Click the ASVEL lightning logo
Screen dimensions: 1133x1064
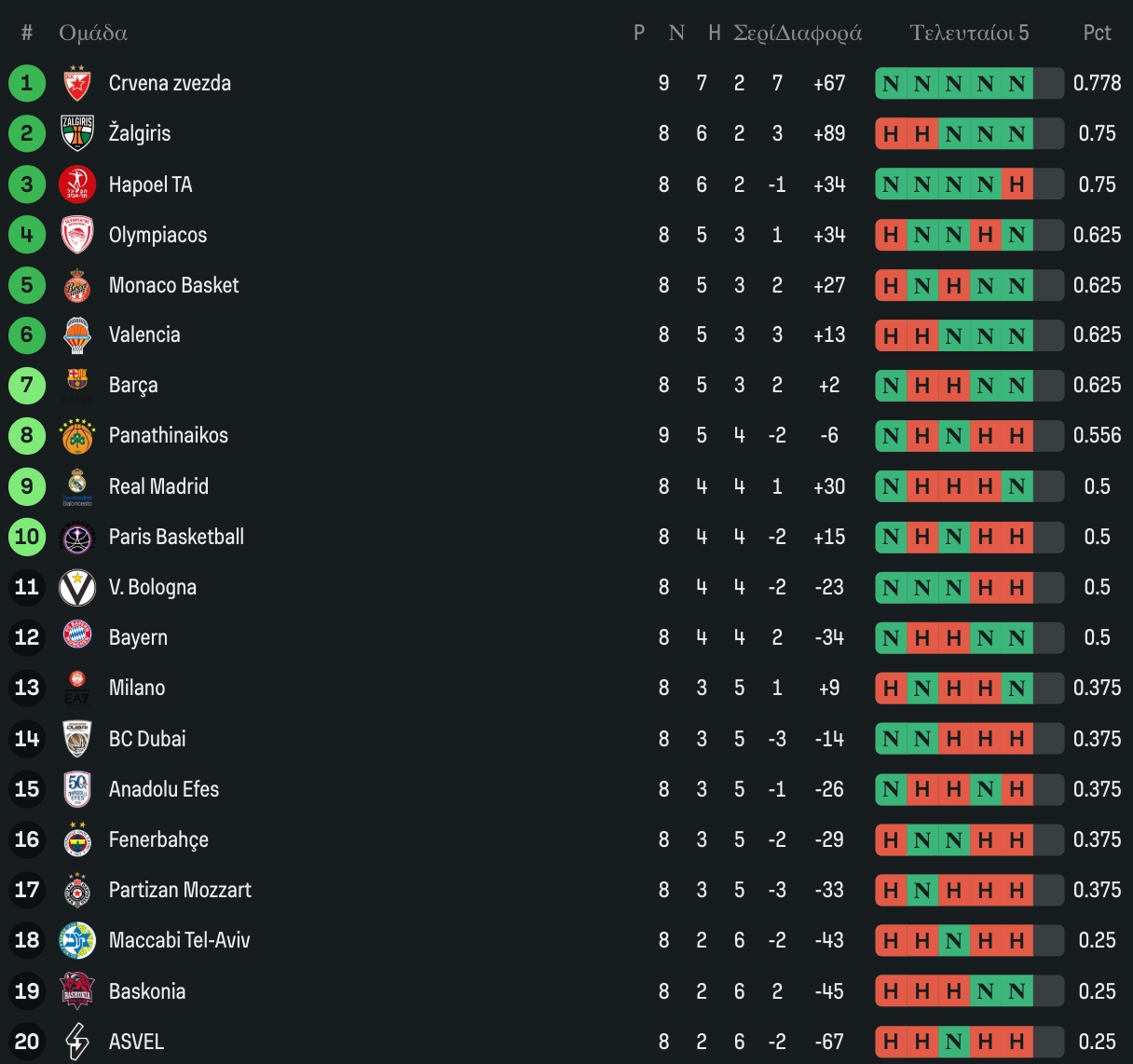(x=77, y=1042)
